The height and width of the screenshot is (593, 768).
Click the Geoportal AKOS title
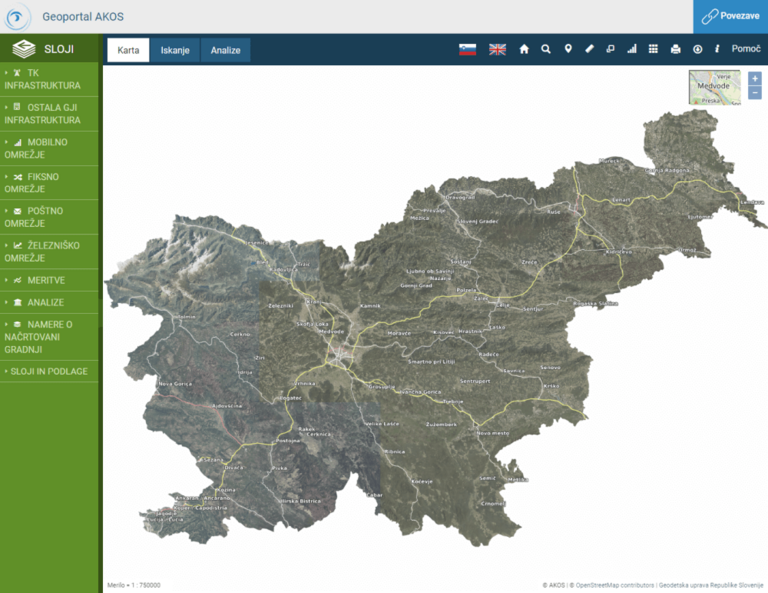tap(83, 17)
